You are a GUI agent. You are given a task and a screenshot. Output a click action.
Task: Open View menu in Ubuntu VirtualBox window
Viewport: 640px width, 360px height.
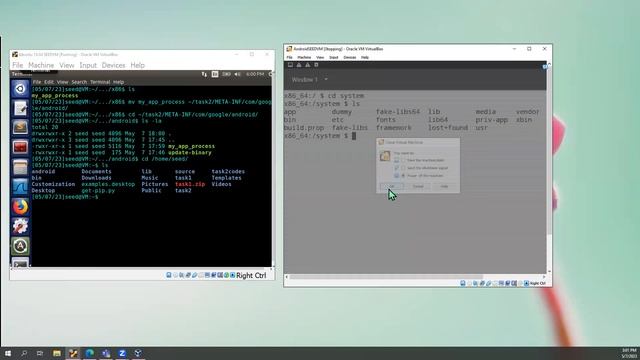pyautogui.click(x=67, y=65)
